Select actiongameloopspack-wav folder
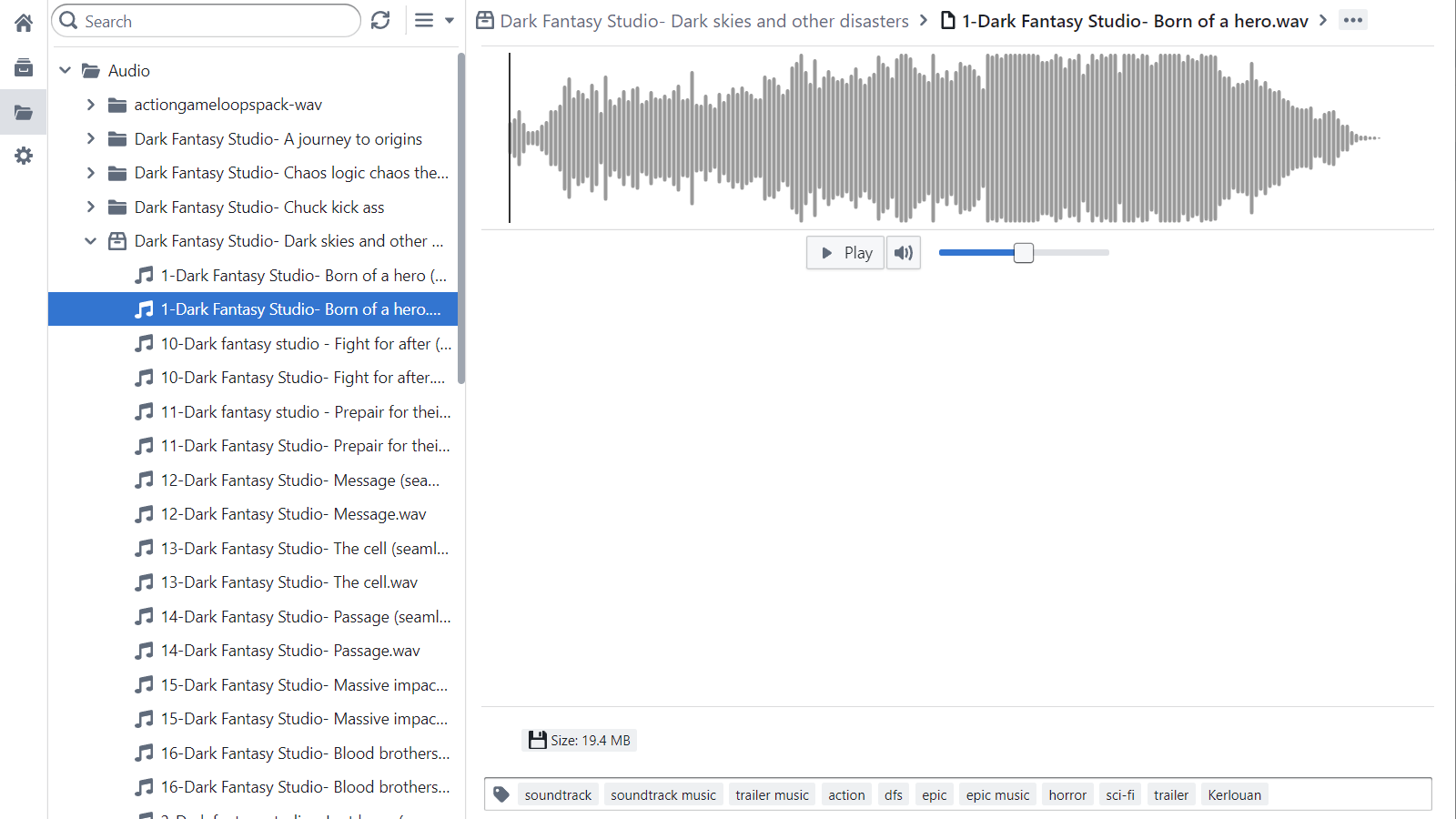The width and height of the screenshot is (1456, 819). point(253,105)
